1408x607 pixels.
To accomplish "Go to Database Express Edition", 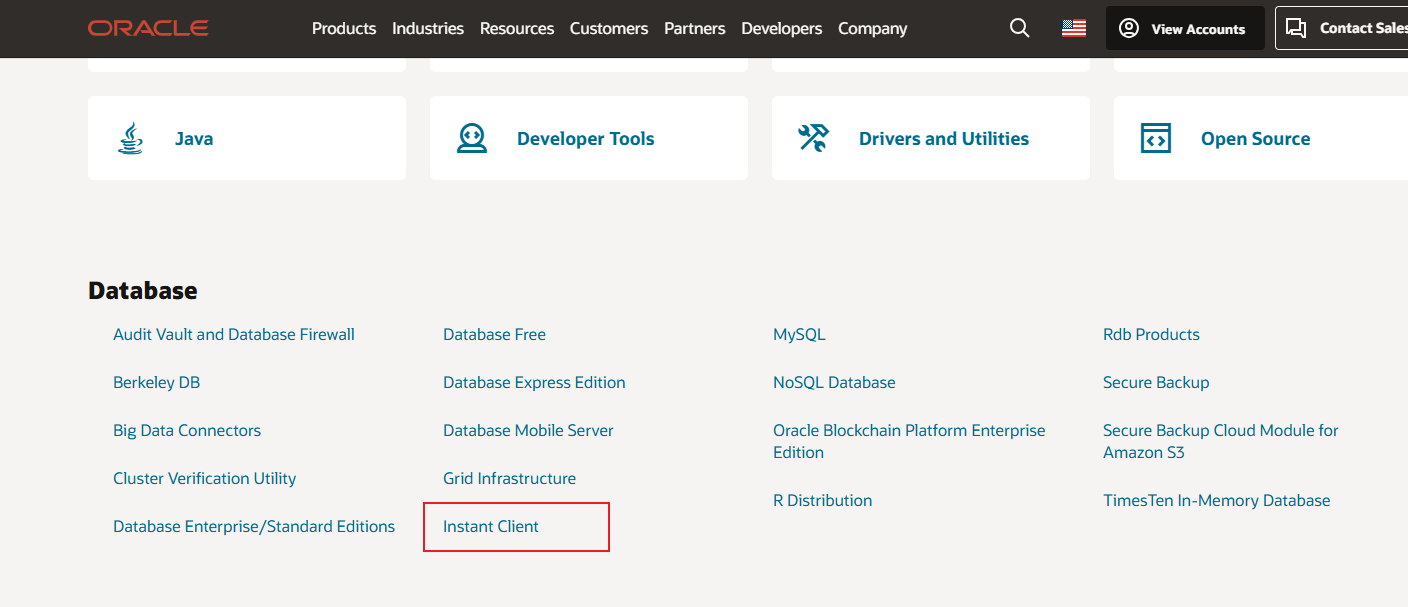I will [x=534, y=382].
